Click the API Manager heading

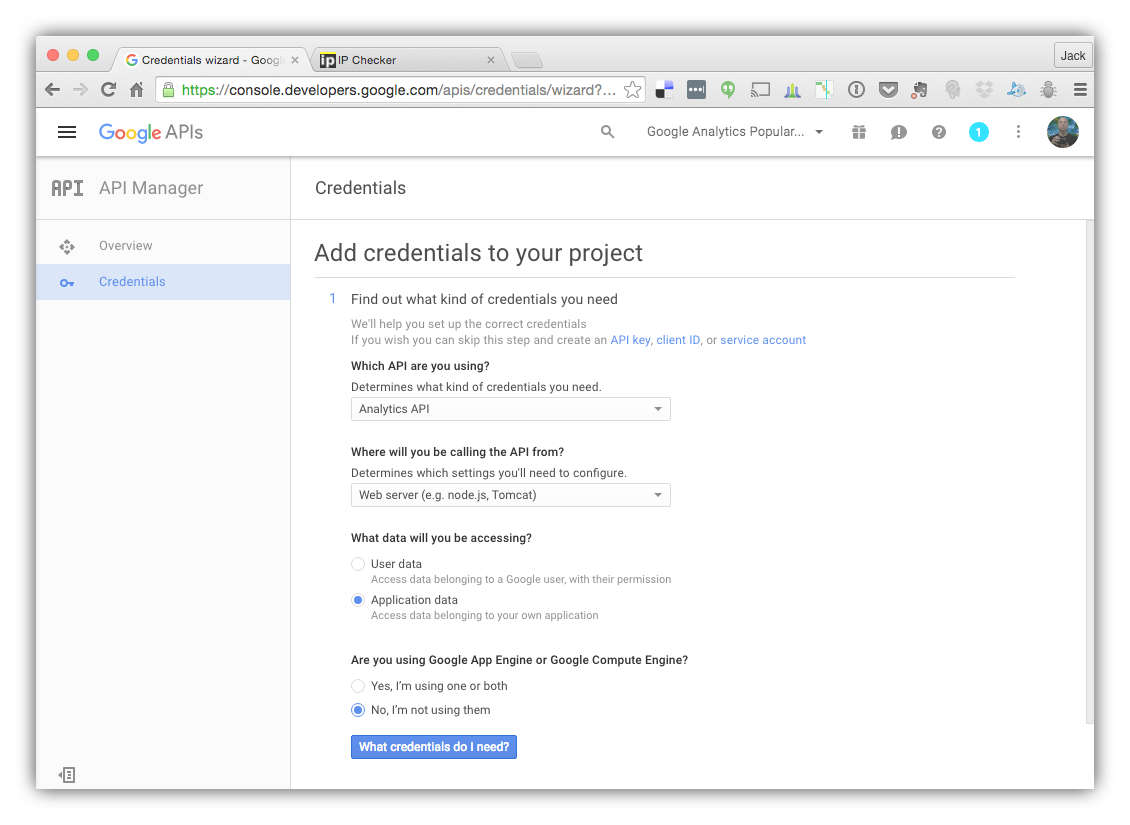pos(151,188)
